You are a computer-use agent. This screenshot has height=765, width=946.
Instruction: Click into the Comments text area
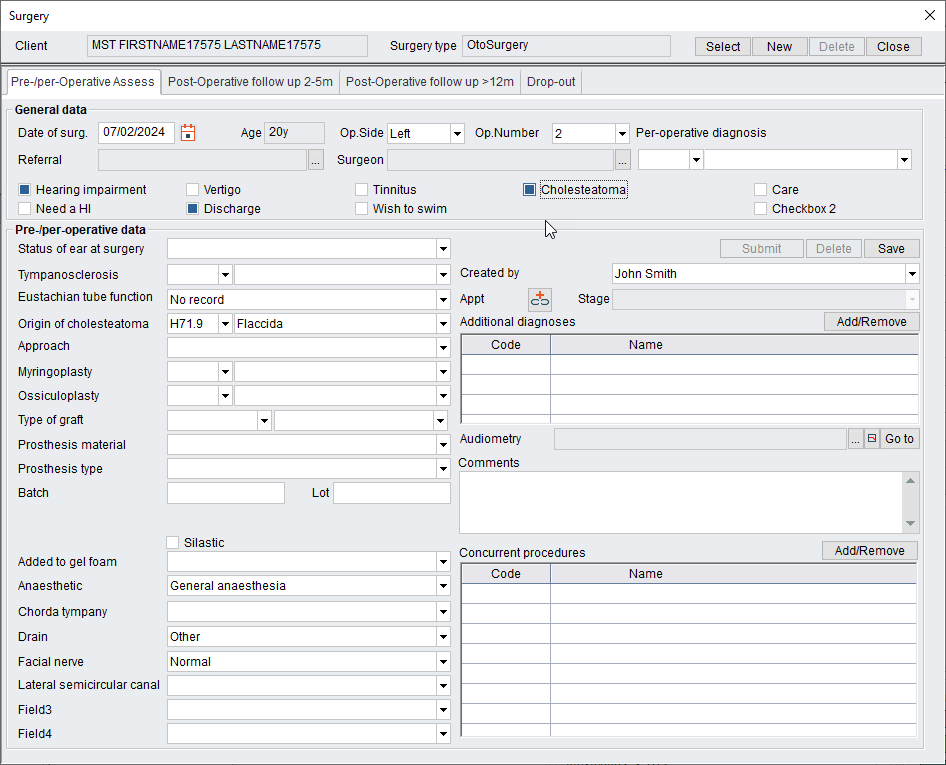681,503
